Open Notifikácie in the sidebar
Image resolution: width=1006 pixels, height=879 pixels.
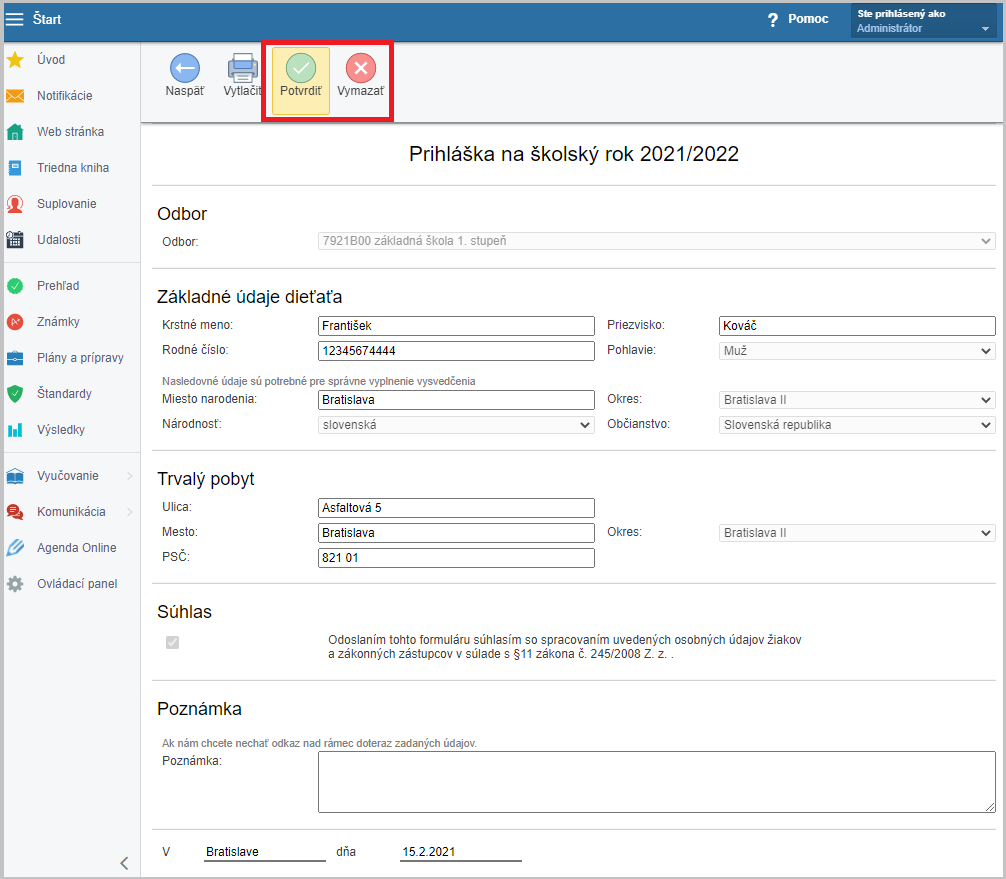point(64,96)
